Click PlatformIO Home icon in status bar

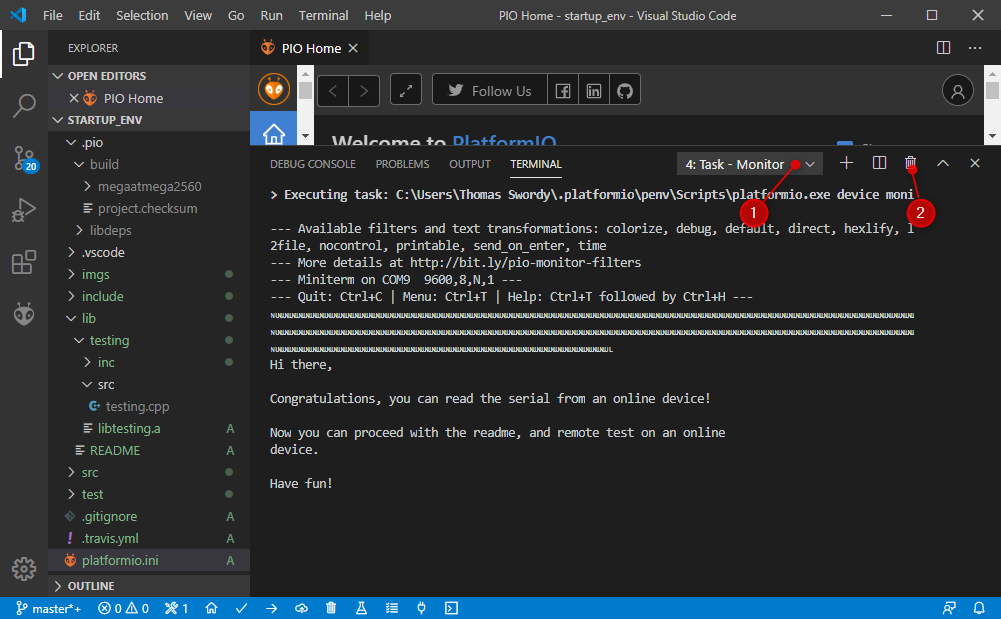[x=211, y=608]
